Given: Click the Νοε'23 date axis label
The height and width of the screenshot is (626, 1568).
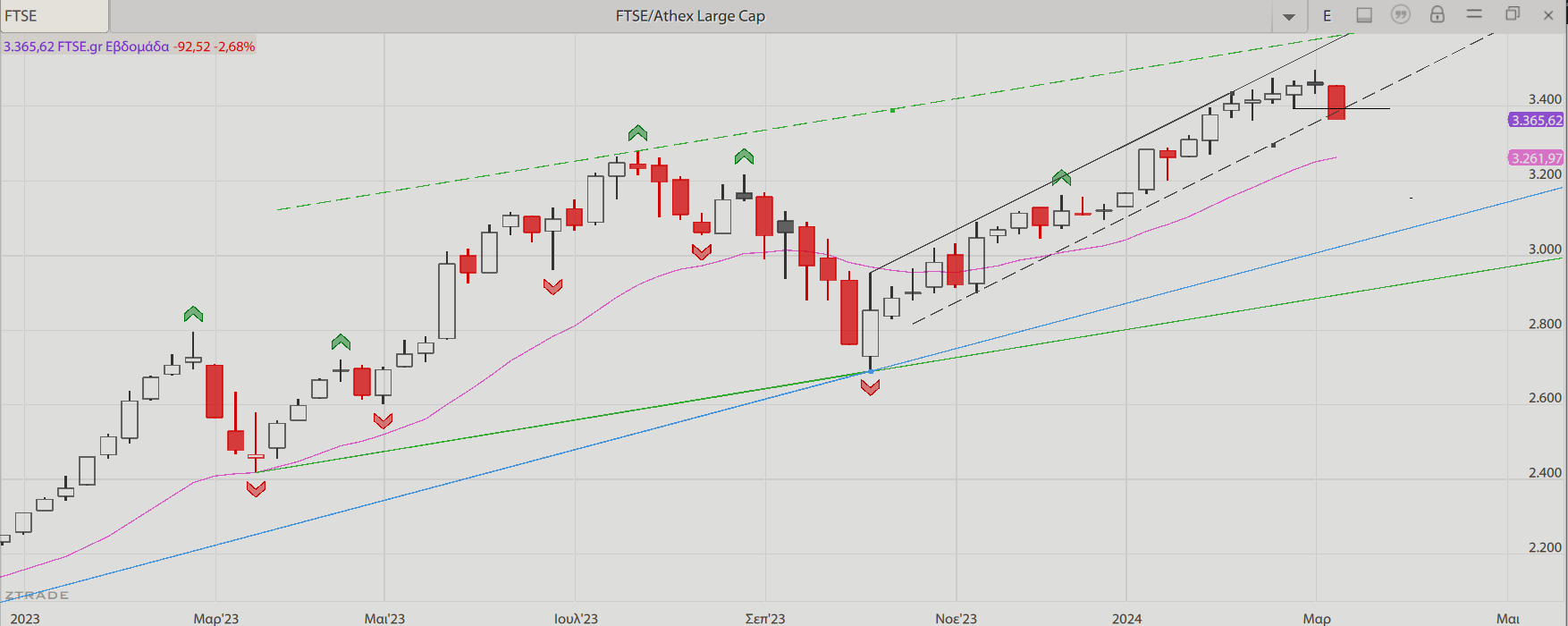Looking at the screenshot, I should (957, 619).
